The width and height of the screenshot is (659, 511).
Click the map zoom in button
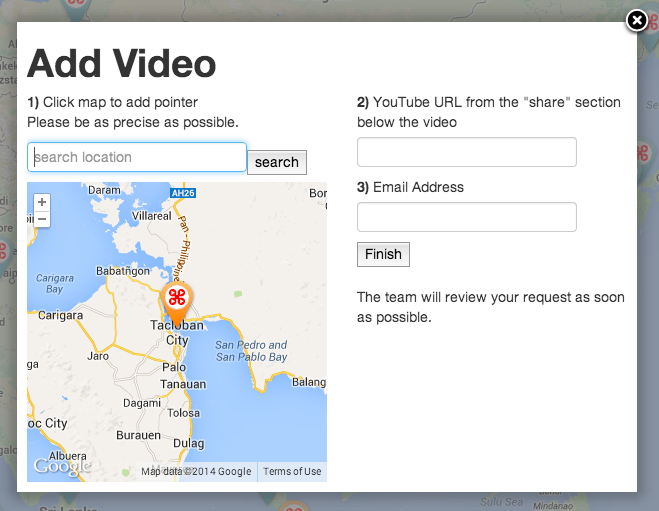click(x=42, y=202)
